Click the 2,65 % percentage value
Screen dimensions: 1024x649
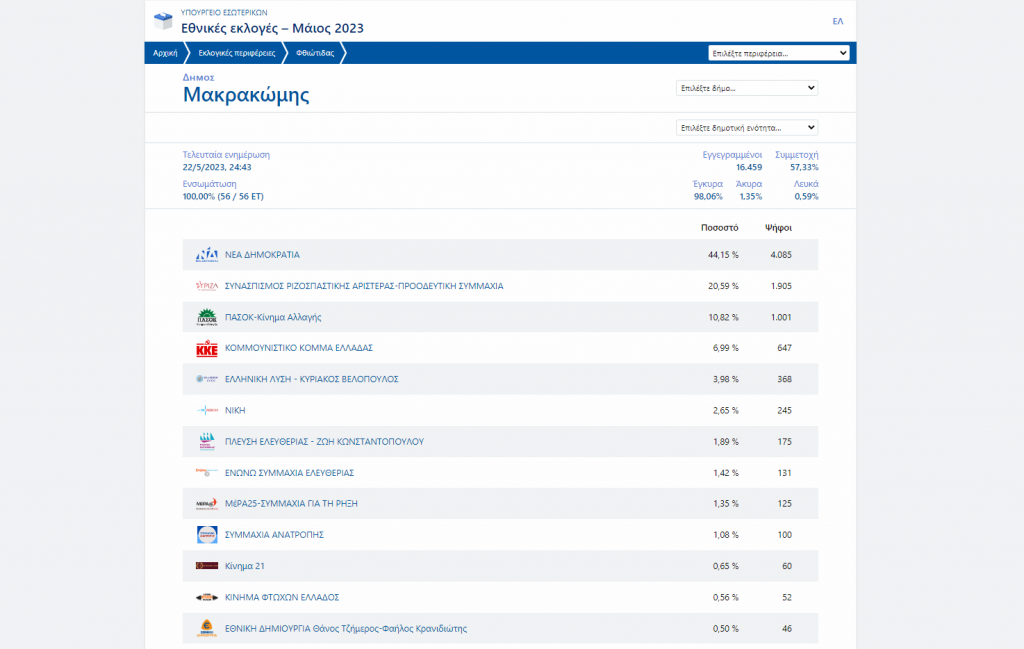pos(726,410)
